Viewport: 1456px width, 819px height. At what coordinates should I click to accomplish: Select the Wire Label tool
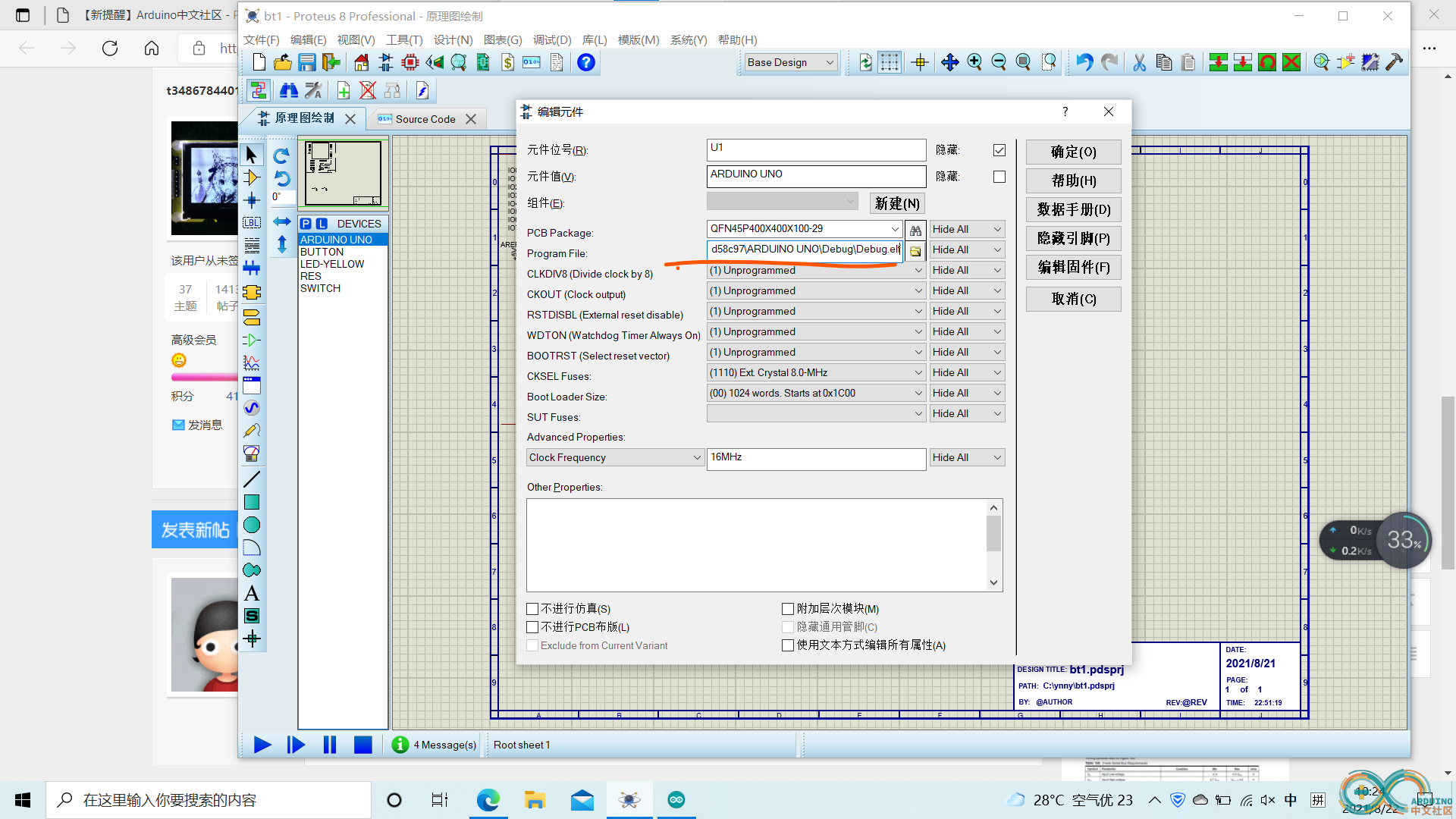[x=252, y=222]
